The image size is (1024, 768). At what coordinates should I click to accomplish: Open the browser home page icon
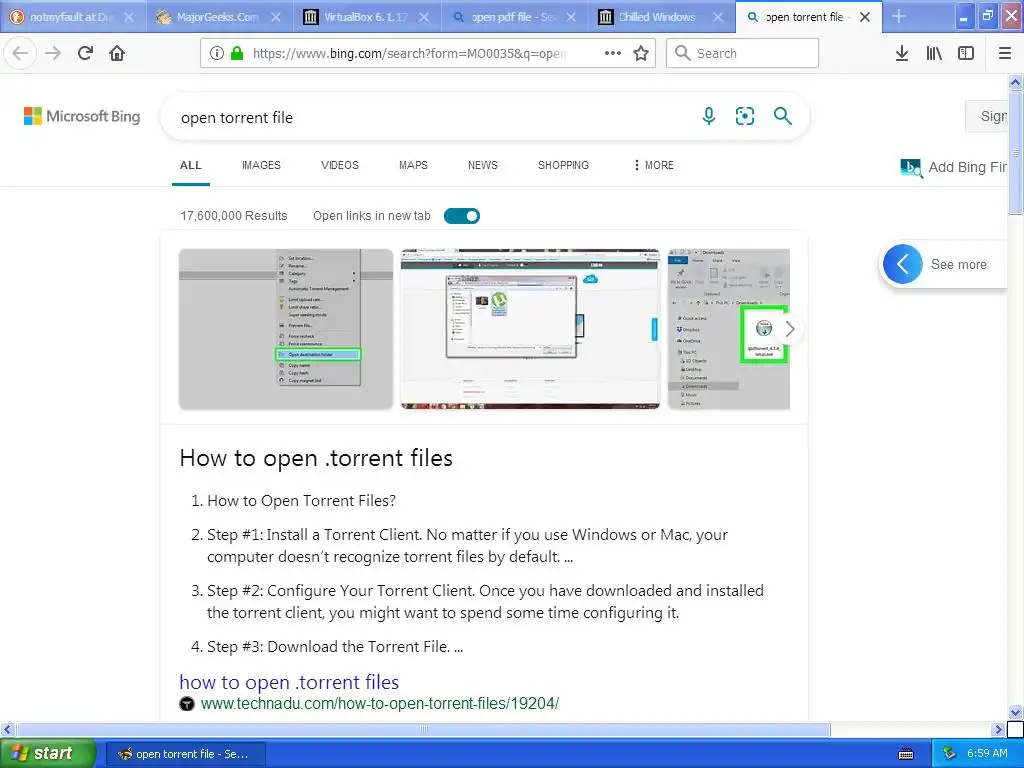[x=117, y=54]
